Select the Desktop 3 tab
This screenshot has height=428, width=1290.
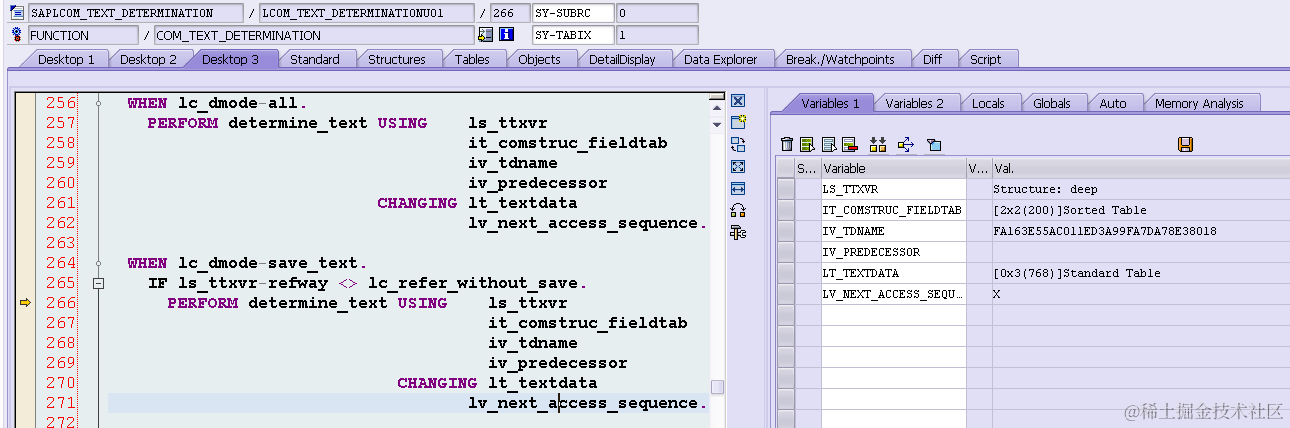(x=230, y=59)
